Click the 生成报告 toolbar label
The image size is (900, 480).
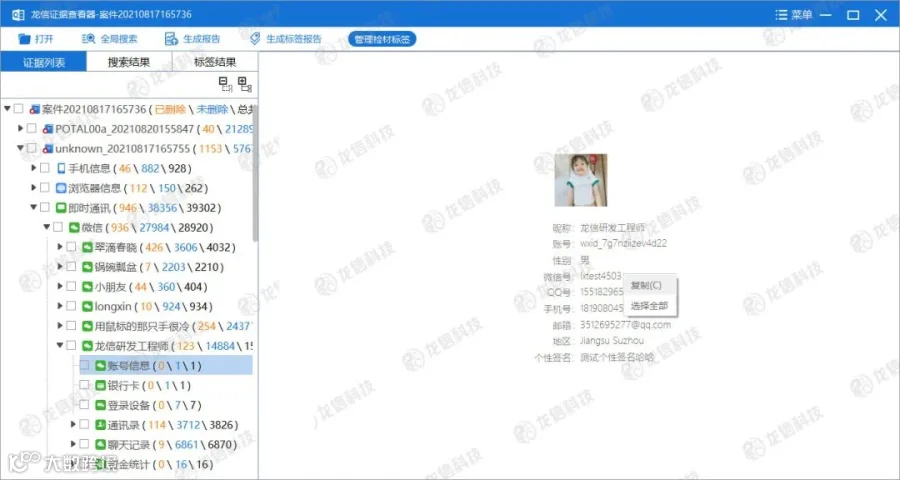pos(201,40)
